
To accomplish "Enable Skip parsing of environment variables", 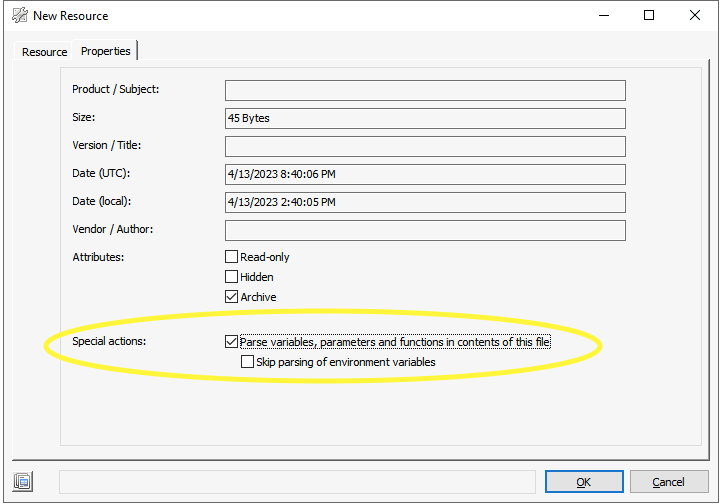I will [x=248, y=362].
